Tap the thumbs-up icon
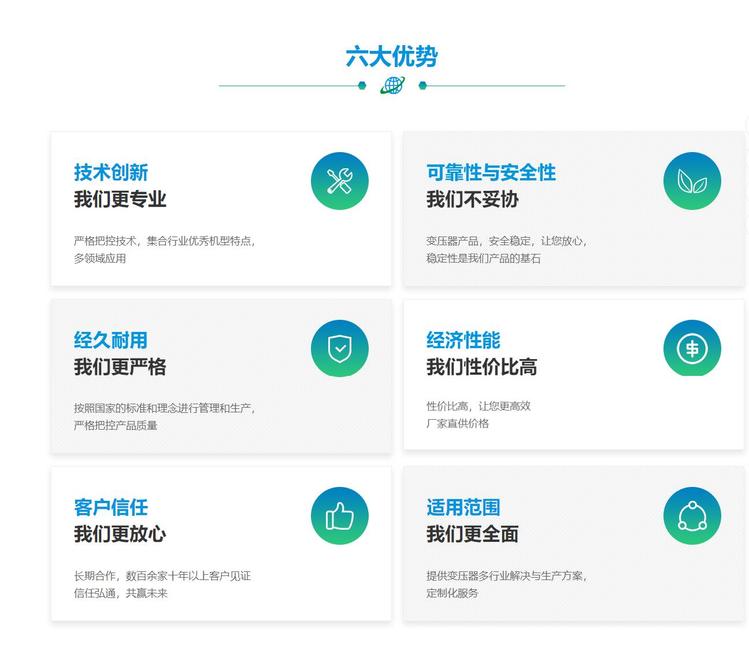This screenshot has height=661, width=749. tap(339, 516)
